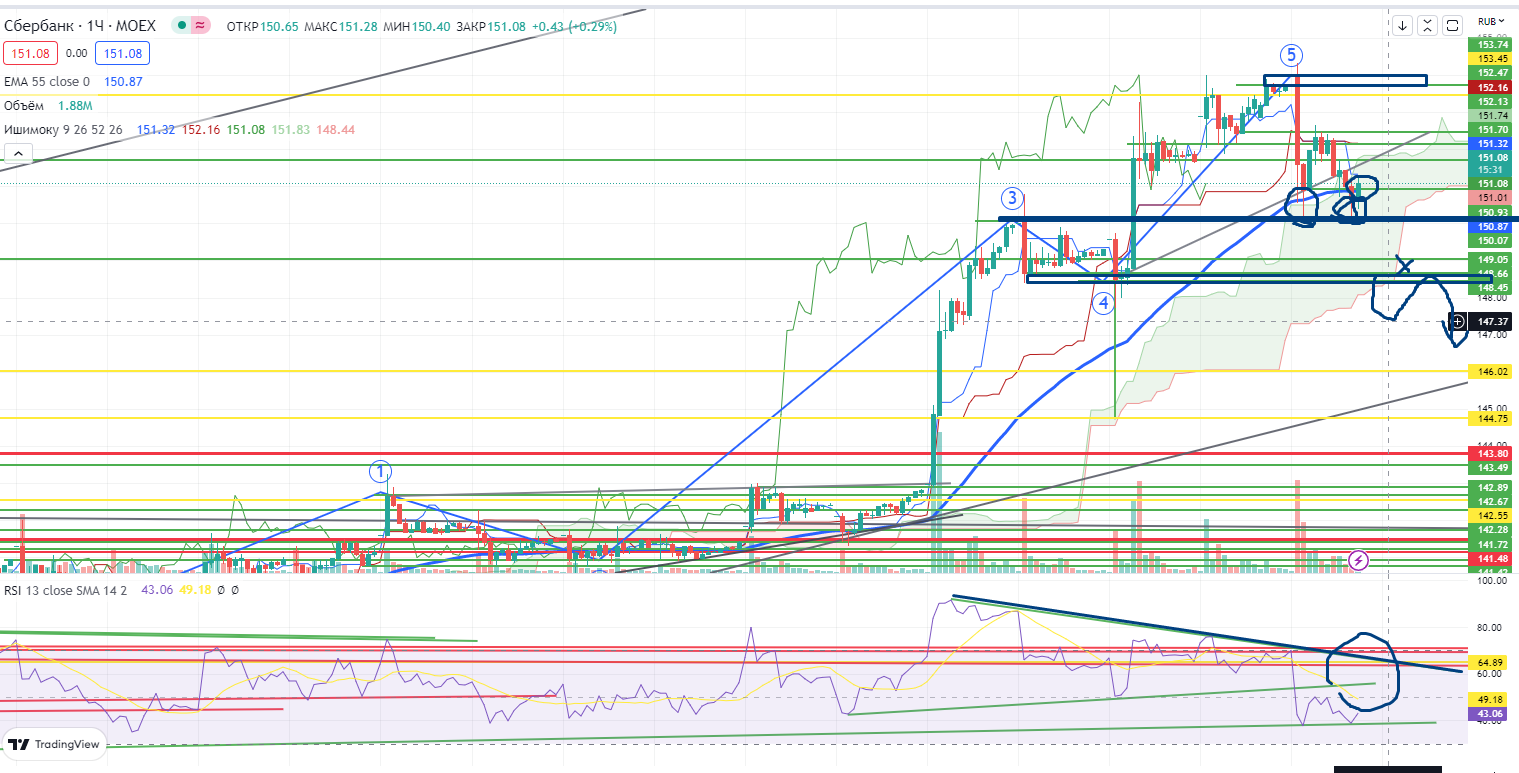Select the Ишимоку indicator legend

(65, 130)
